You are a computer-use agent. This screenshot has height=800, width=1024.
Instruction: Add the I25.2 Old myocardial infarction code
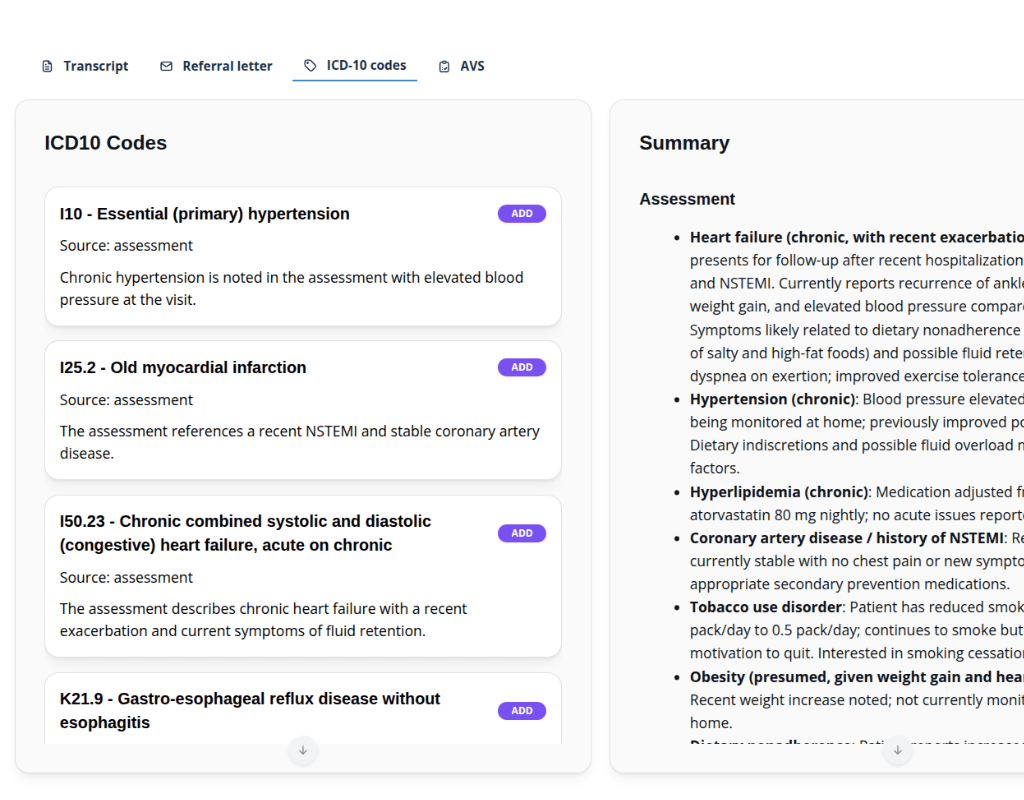[x=522, y=367]
